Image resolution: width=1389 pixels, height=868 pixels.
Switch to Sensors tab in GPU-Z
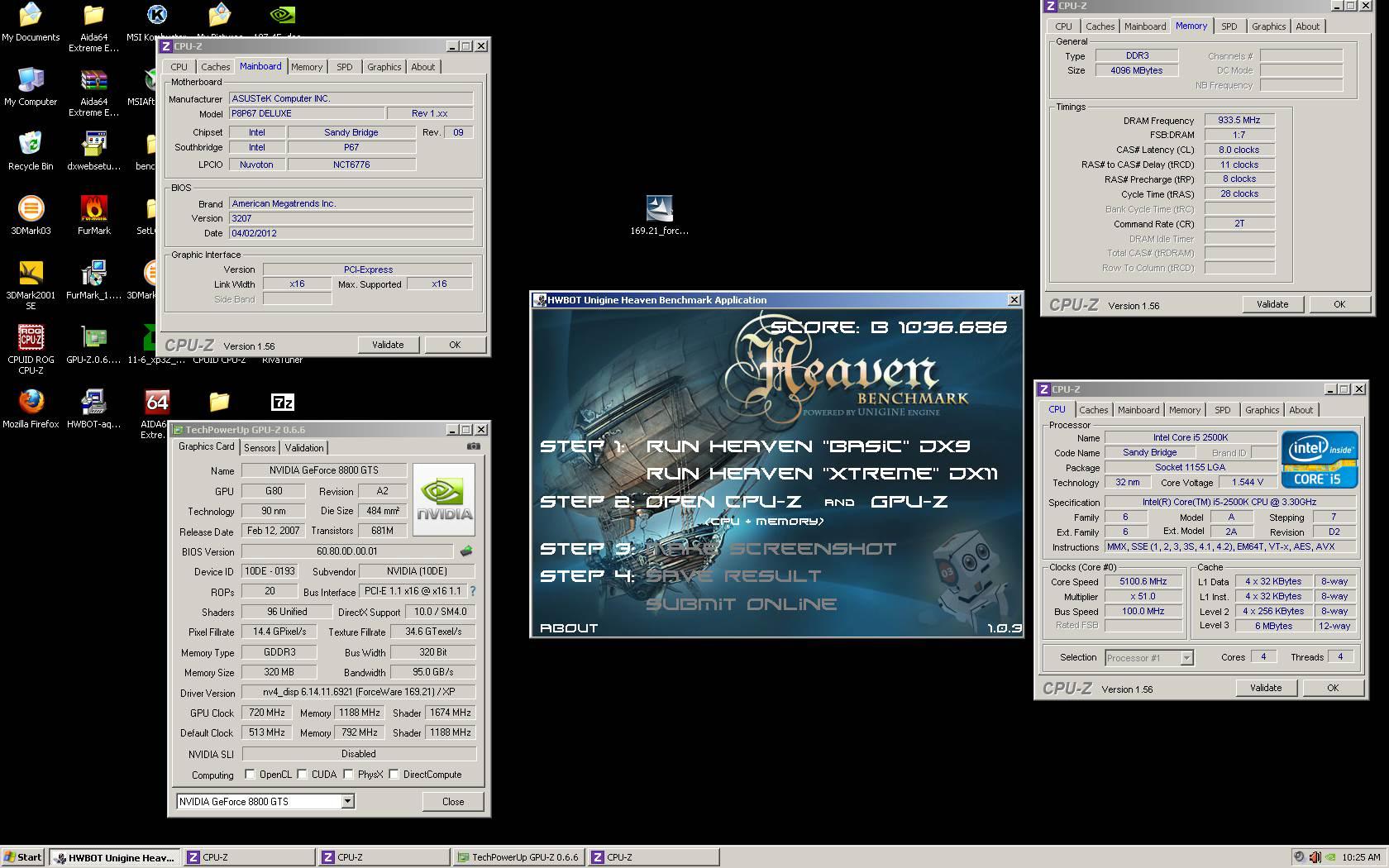pos(260,448)
